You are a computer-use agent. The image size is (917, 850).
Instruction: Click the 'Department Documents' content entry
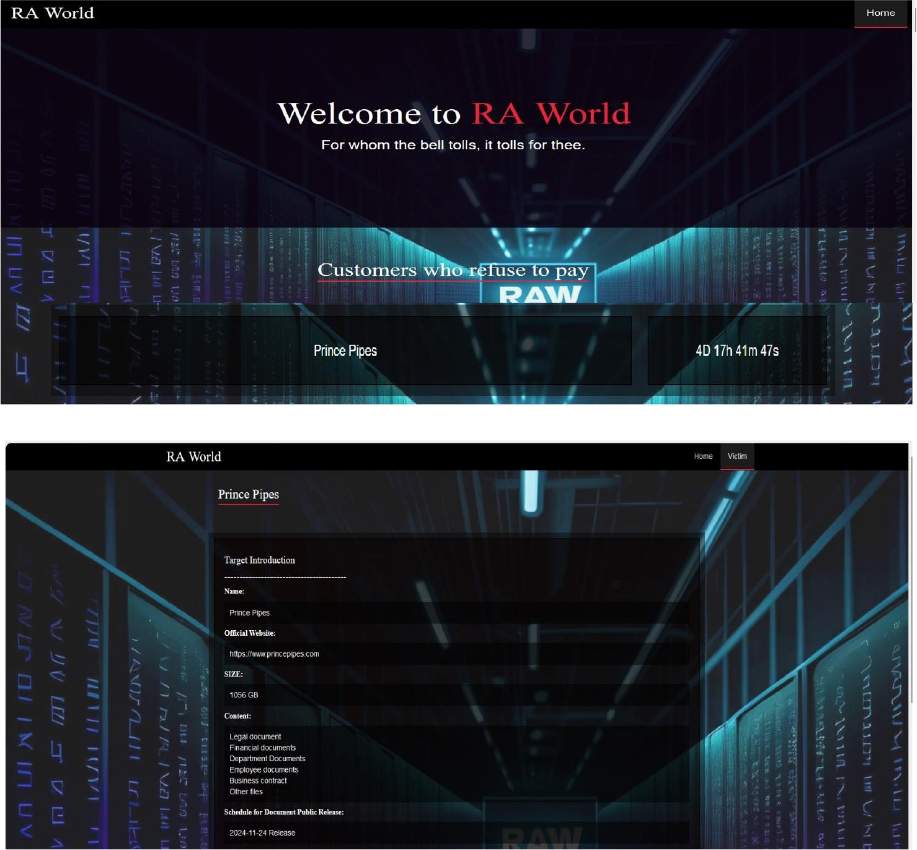click(x=267, y=759)
